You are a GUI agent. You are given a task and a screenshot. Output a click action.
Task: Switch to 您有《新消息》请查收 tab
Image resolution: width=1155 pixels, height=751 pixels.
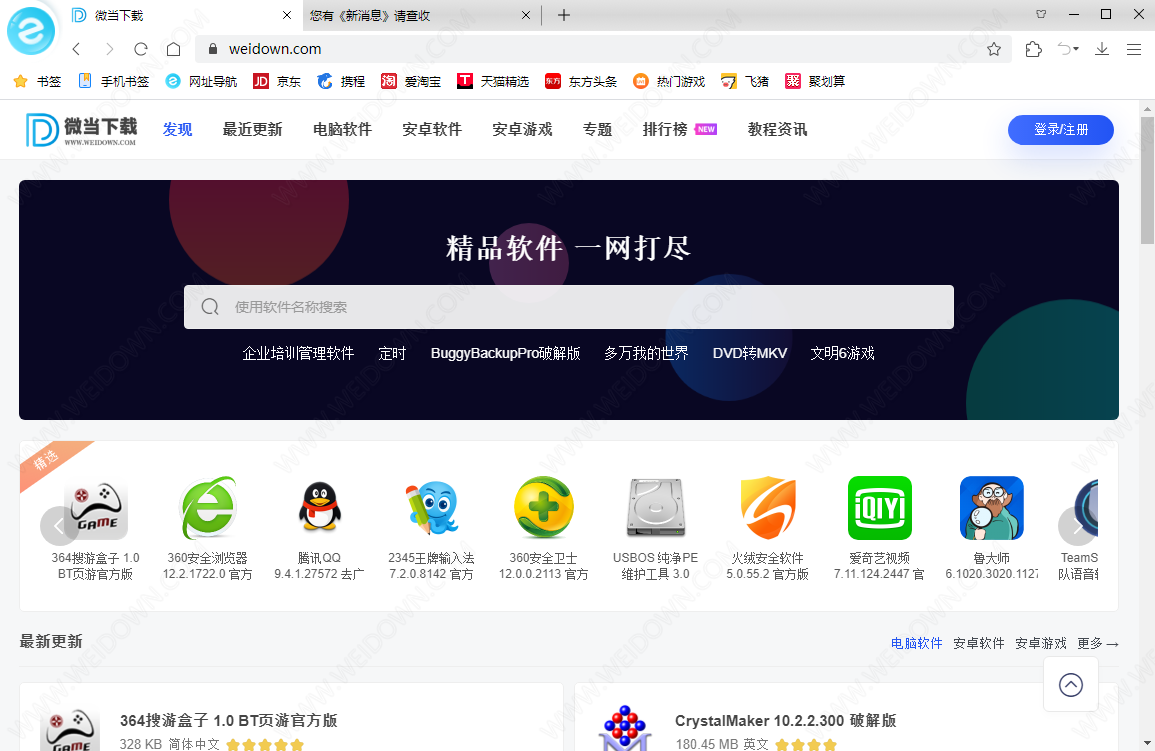tap(421, 15)
